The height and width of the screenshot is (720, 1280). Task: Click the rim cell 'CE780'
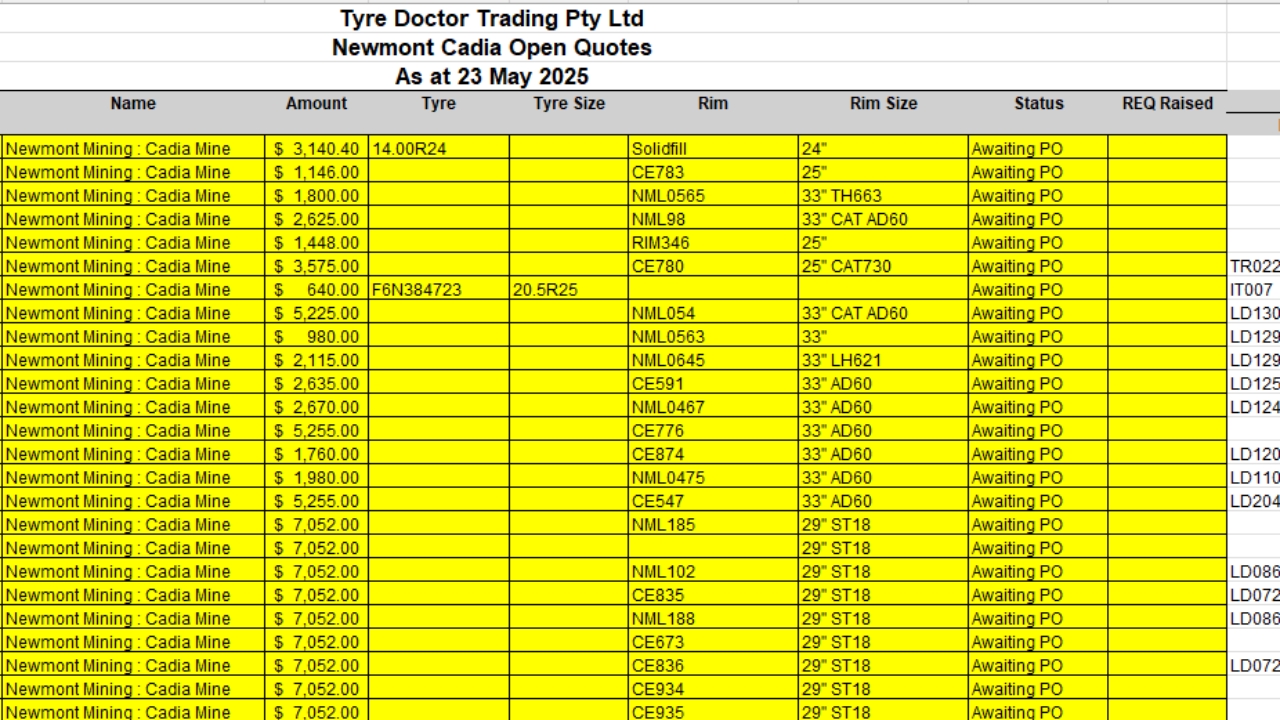713,266
